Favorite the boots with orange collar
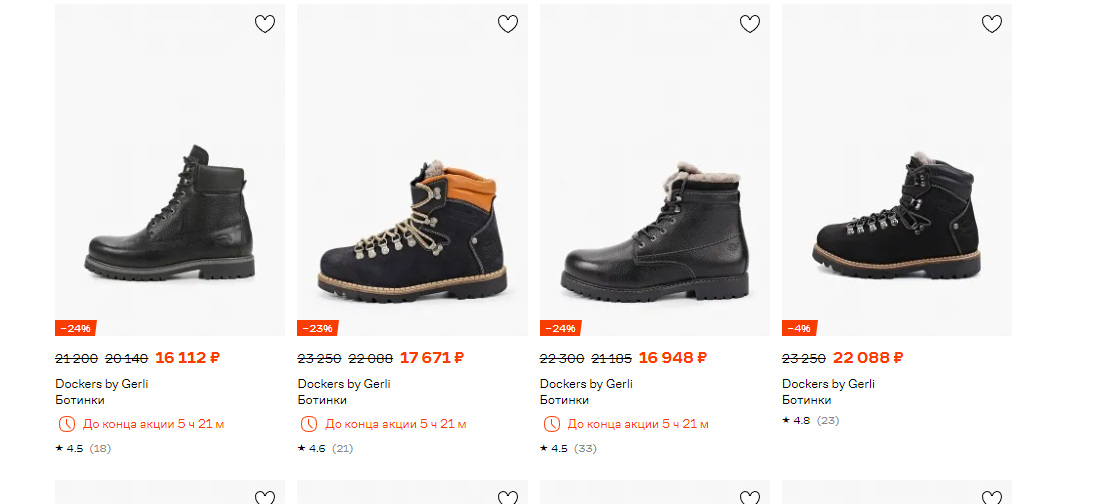The width and height of the screenshot is (1099, 504). 507,24
